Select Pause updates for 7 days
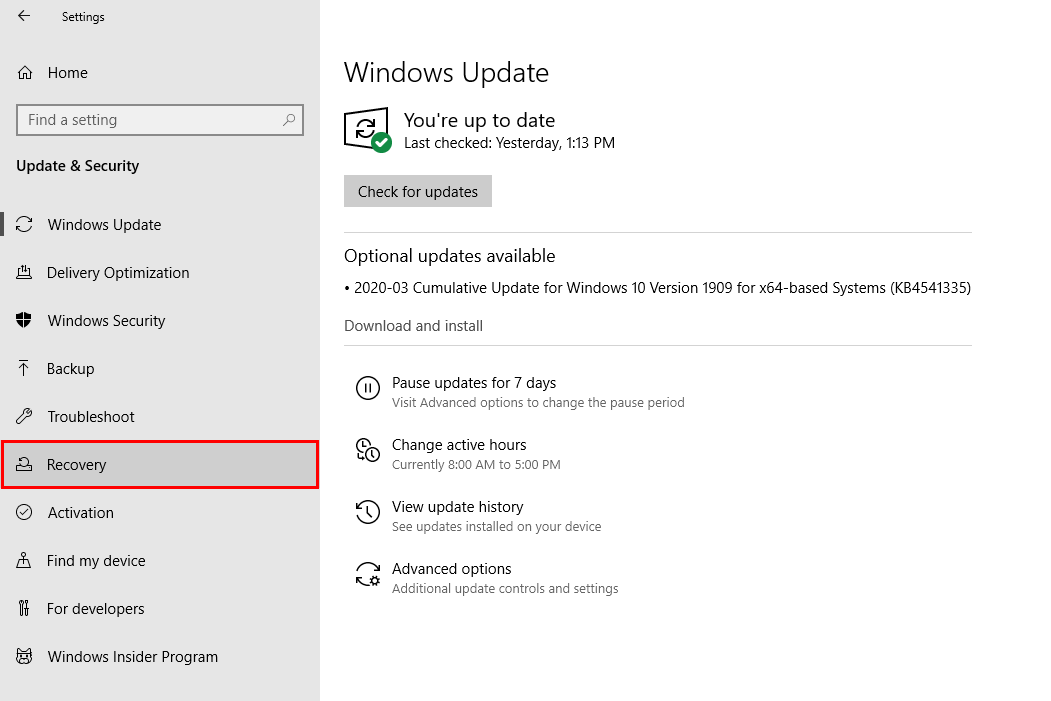Image resolution: width=1051 pixels, height=701 pixels. tap(474, 383)
